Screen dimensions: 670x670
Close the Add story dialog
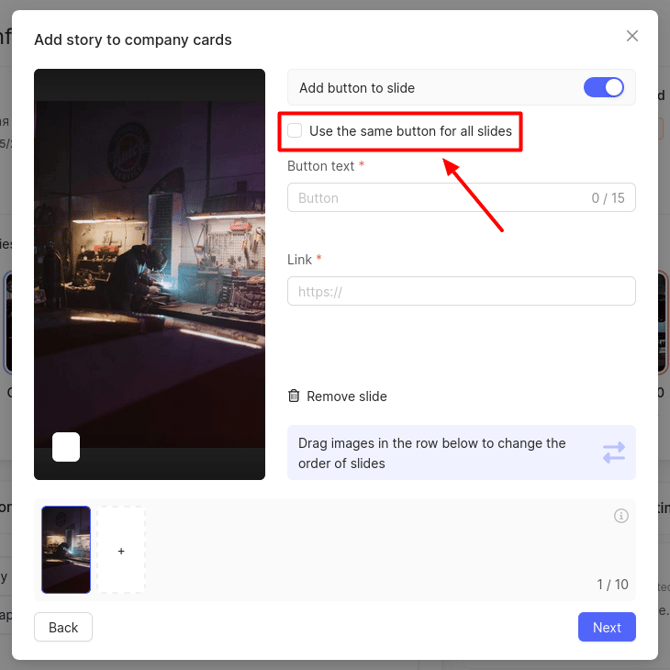(x=632, y=36)
